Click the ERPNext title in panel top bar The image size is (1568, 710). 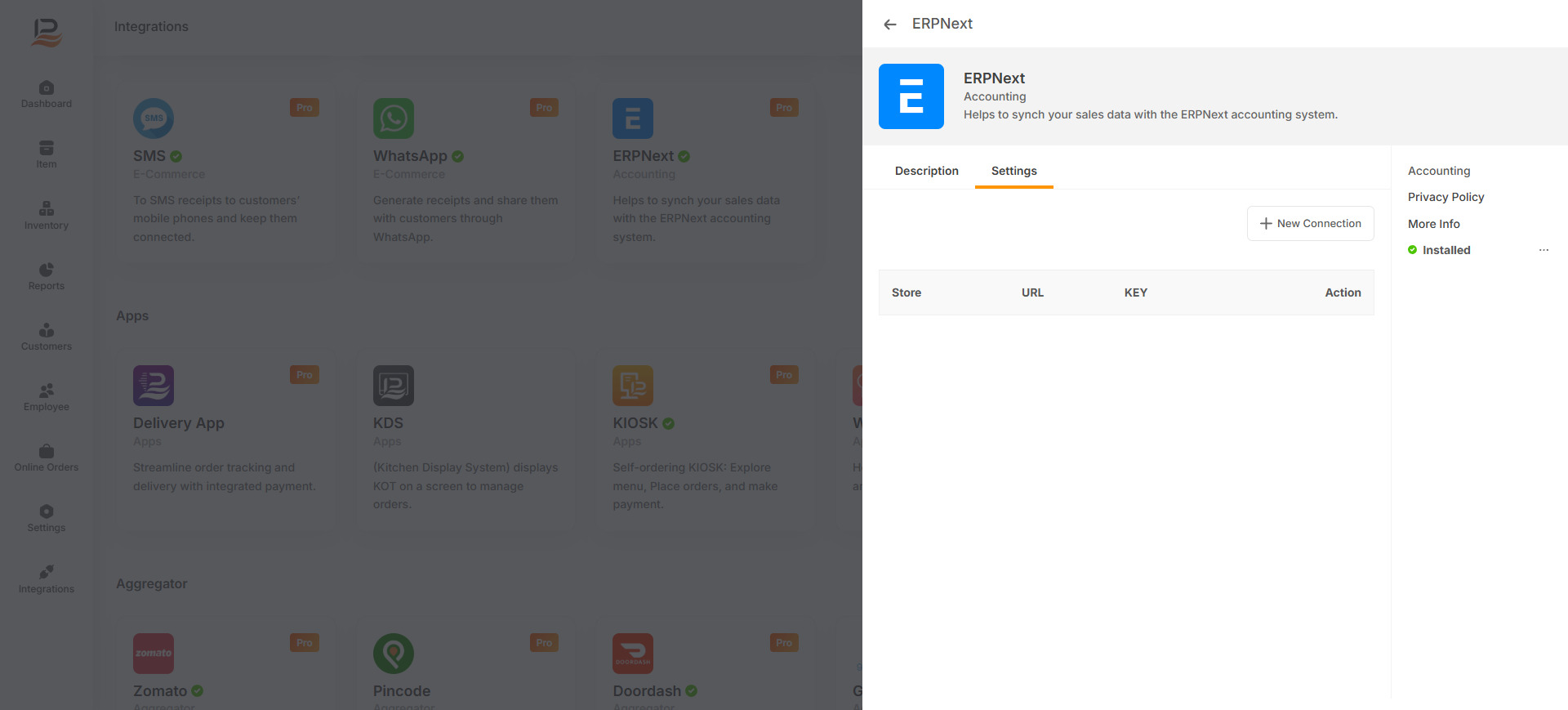pyautogui.click(x=942, y=24)
